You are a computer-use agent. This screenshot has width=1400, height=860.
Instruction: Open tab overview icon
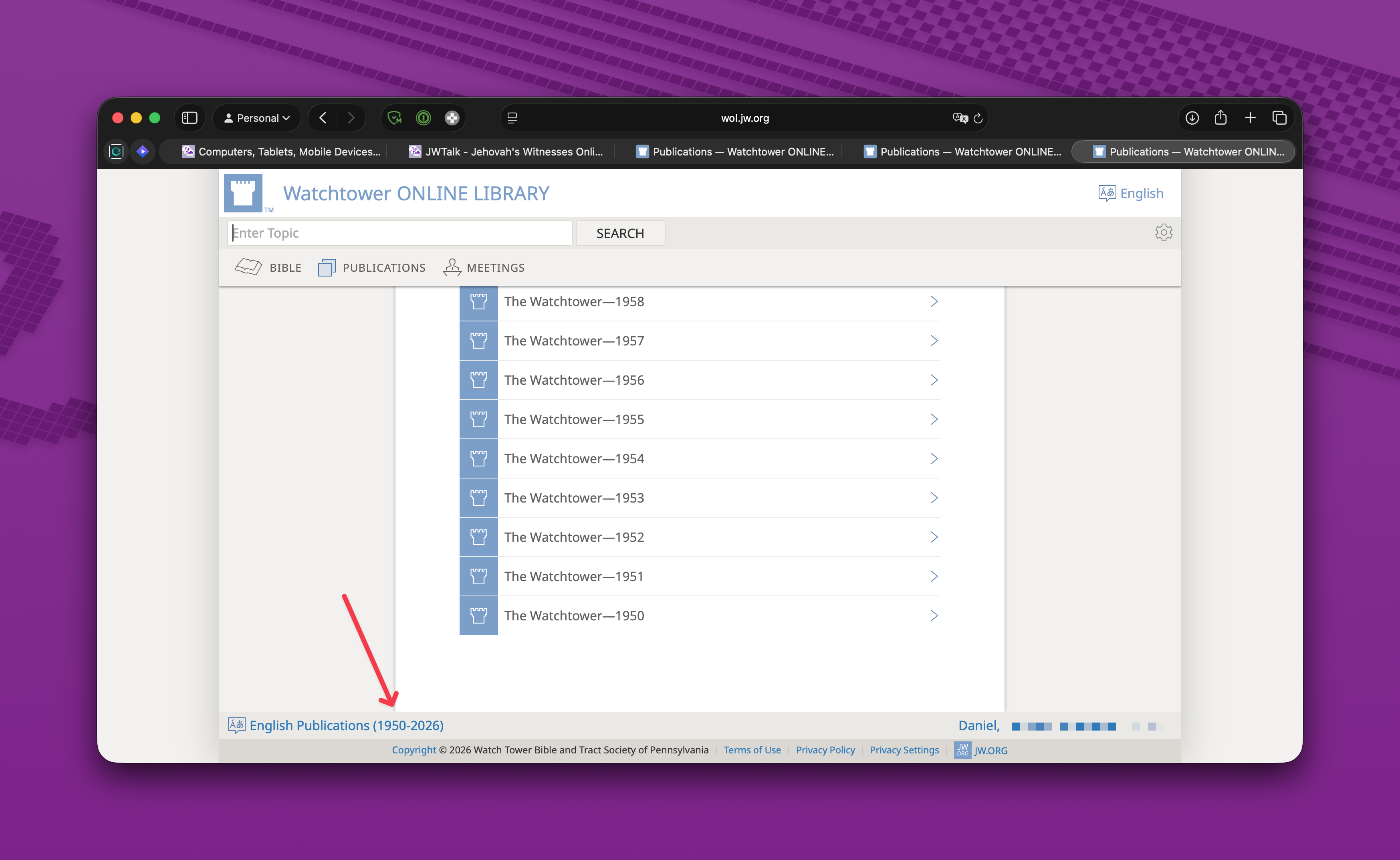pos(1279,118)
